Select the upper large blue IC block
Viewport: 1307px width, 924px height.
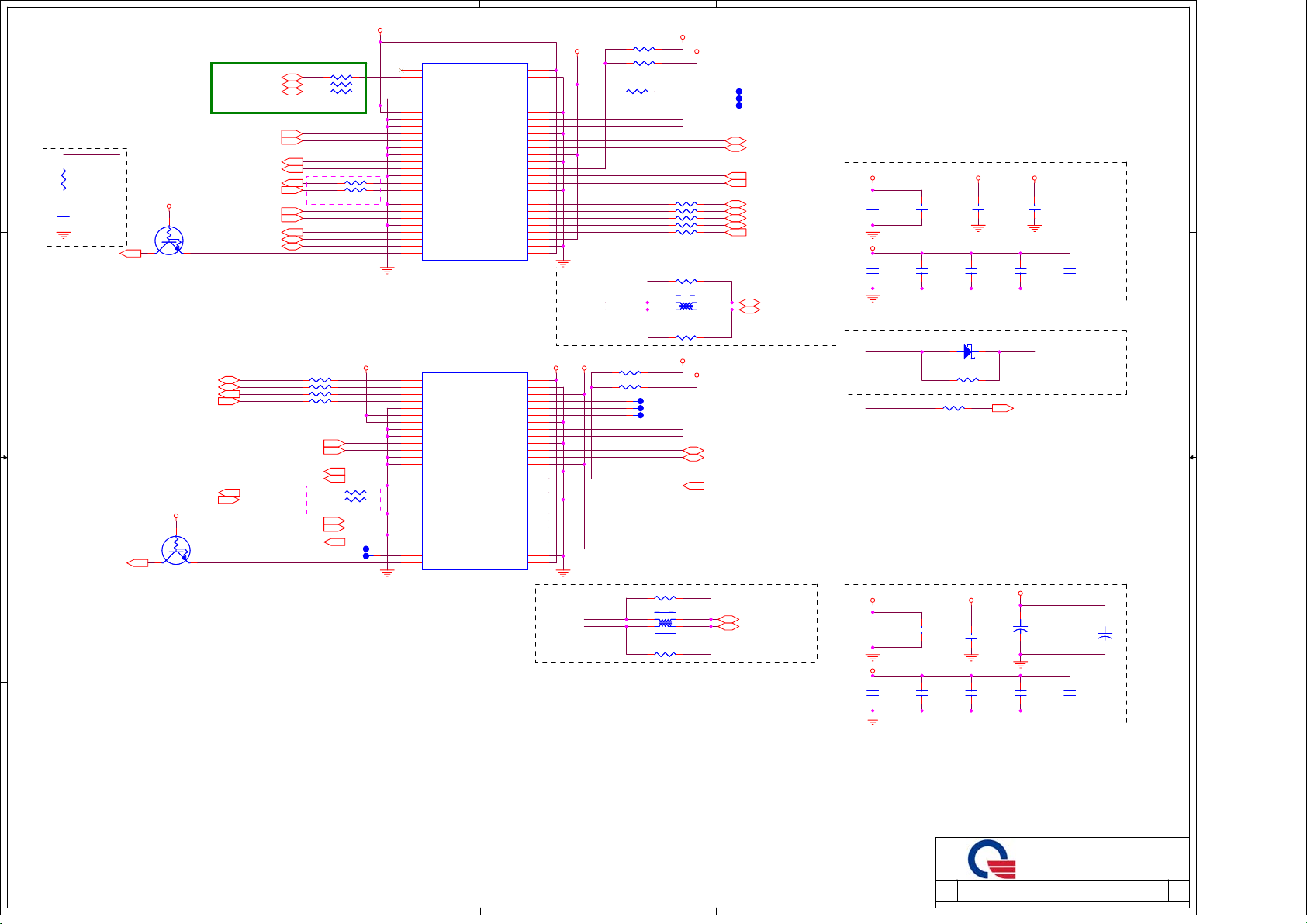pyautogui.click(x=475, y=161)
